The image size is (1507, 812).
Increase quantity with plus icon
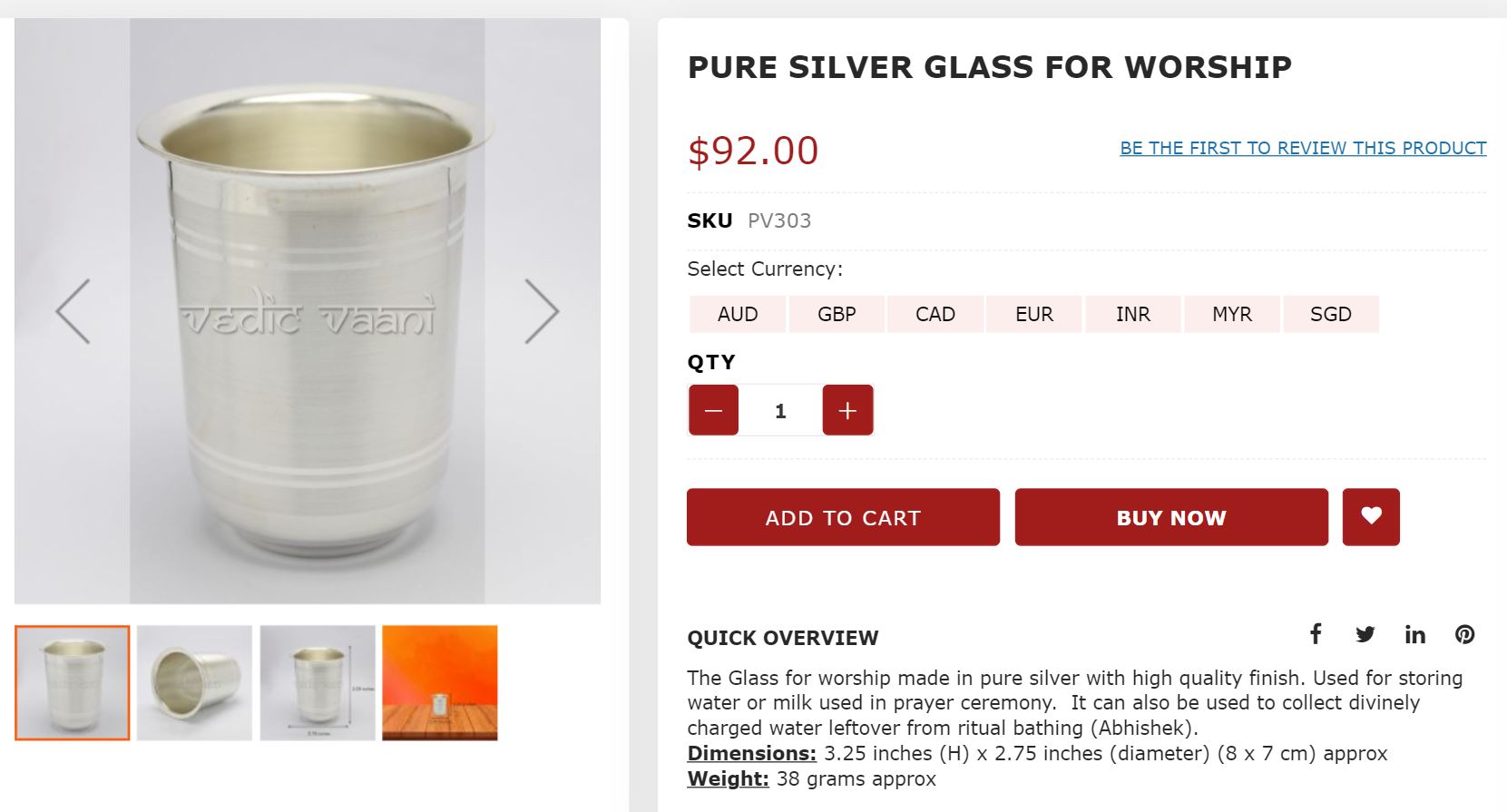(846, 409)
